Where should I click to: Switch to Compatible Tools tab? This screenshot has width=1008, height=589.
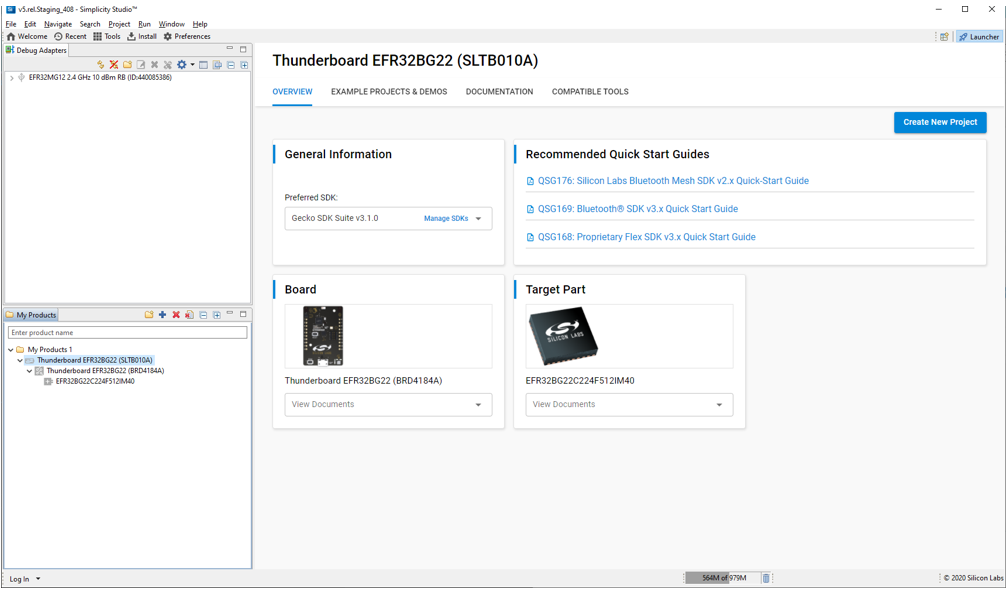pyautogui.click(x=590, y=92)
